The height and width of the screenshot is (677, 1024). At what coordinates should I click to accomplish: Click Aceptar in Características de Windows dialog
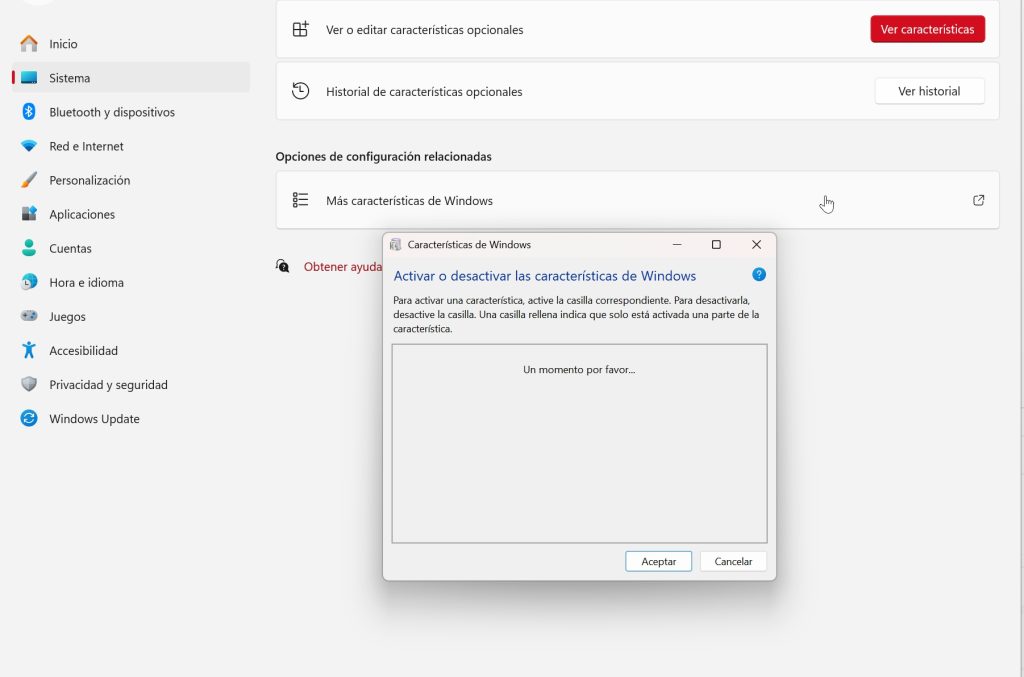[x=658, y=561]
